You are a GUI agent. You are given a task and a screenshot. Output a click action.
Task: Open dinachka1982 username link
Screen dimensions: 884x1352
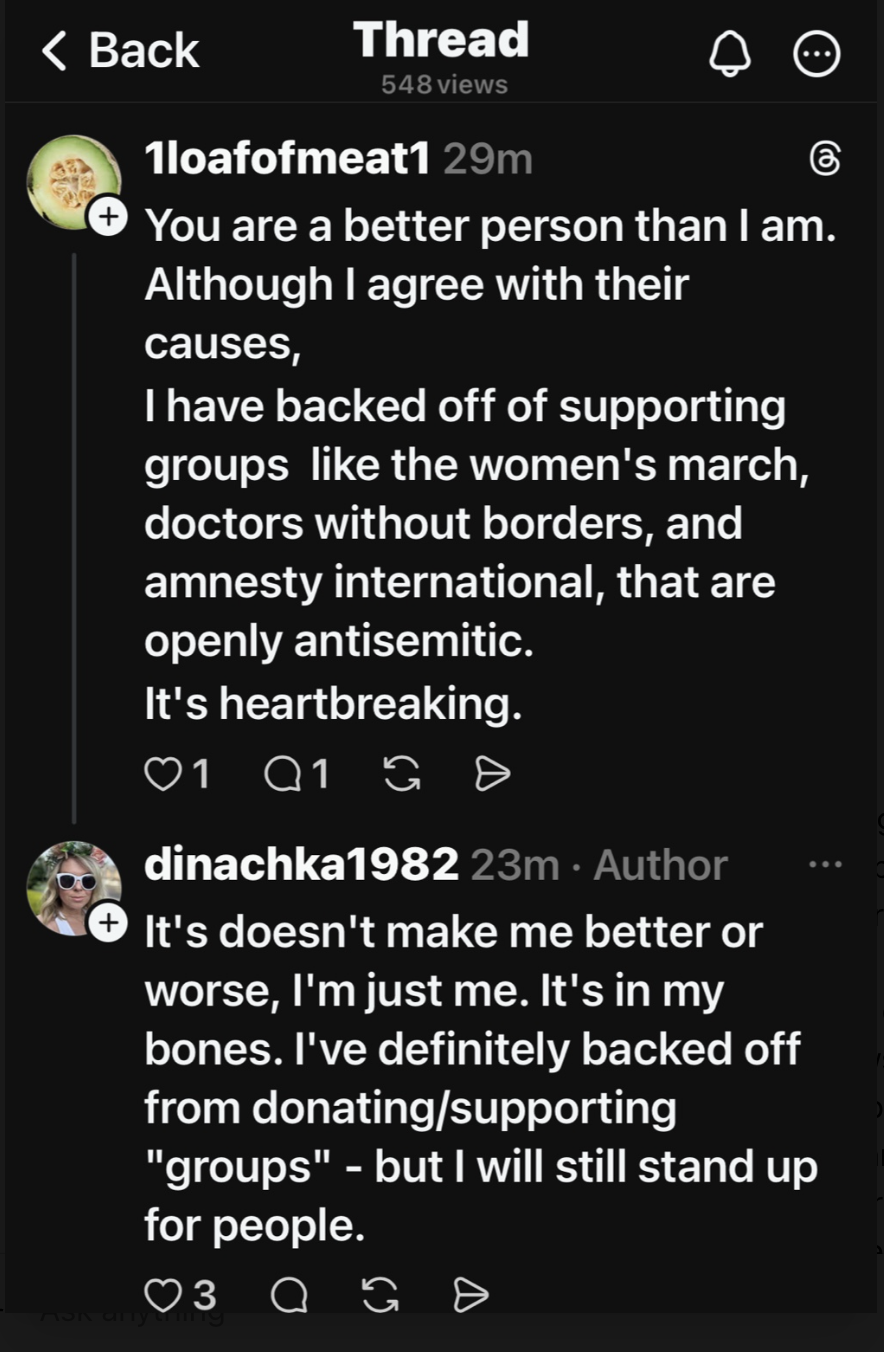pos(301,865)
